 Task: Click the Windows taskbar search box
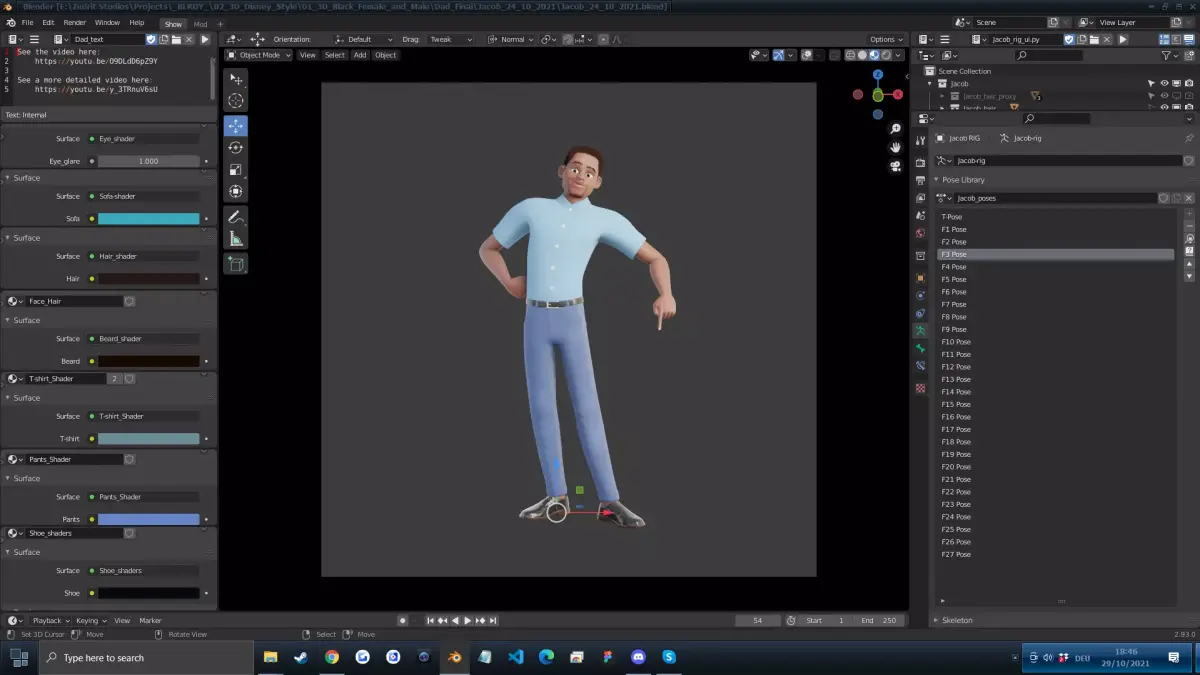point(146,657)
